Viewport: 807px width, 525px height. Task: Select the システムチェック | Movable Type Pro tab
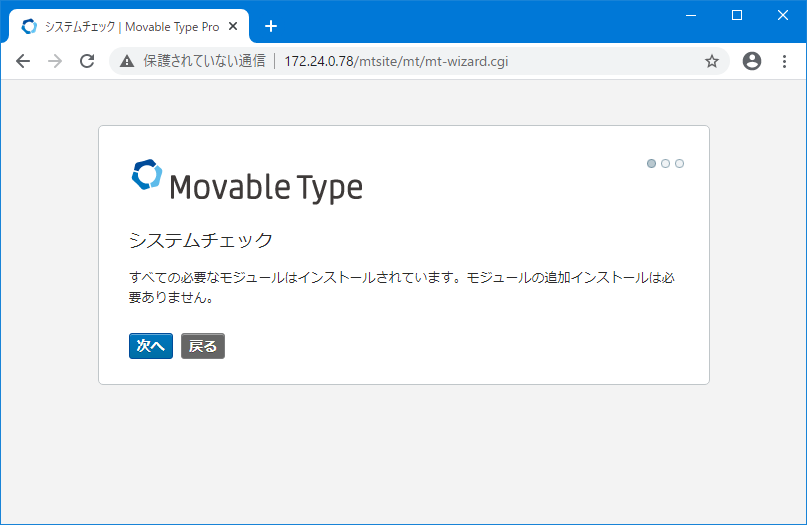(129, 26)
